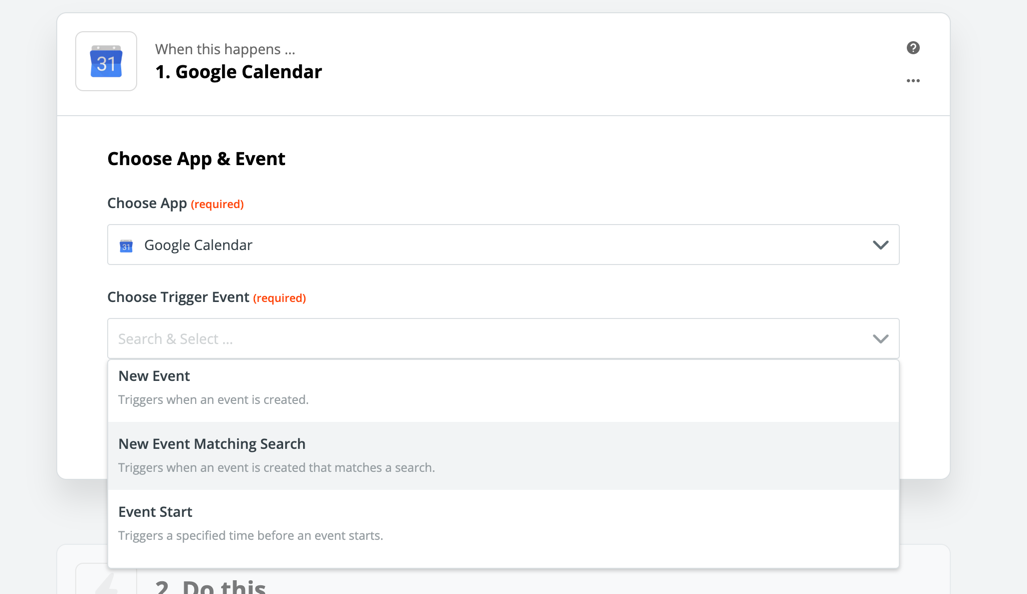Click the large Google Calendar step icon
This screenshot has width=1027, height=594.
click(106, 61)
